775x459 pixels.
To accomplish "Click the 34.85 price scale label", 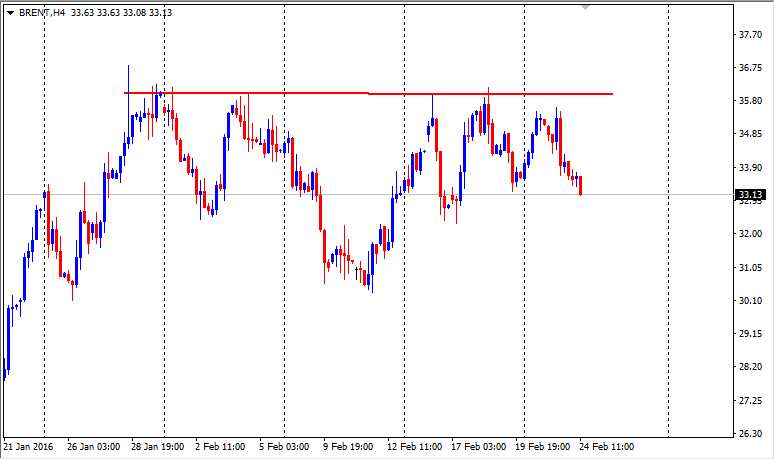I will click(750, 134).
